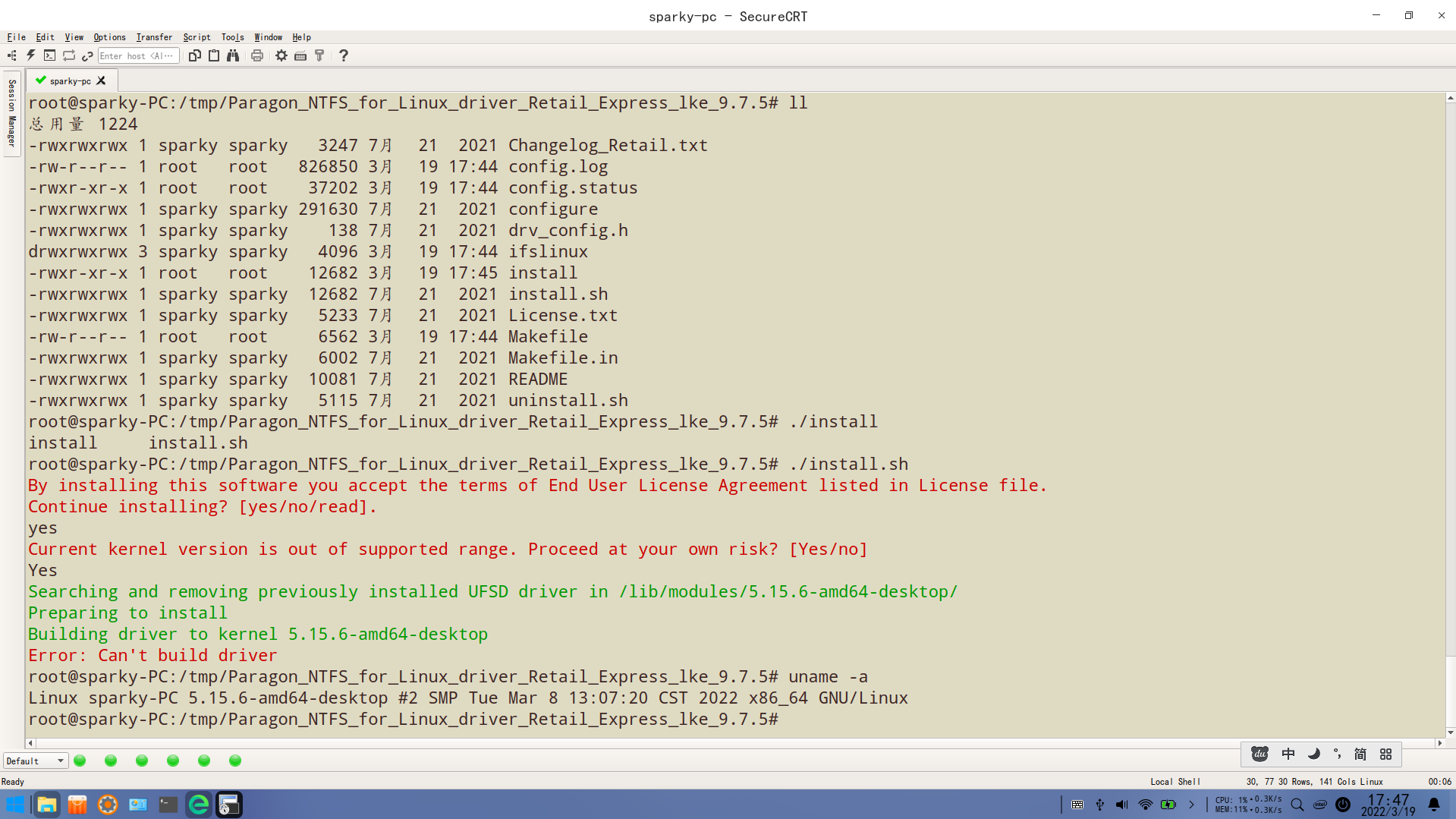Open the Default button bar dropdown
Image resolution: width=1456 pixels, height=819 pixels.
36,761
